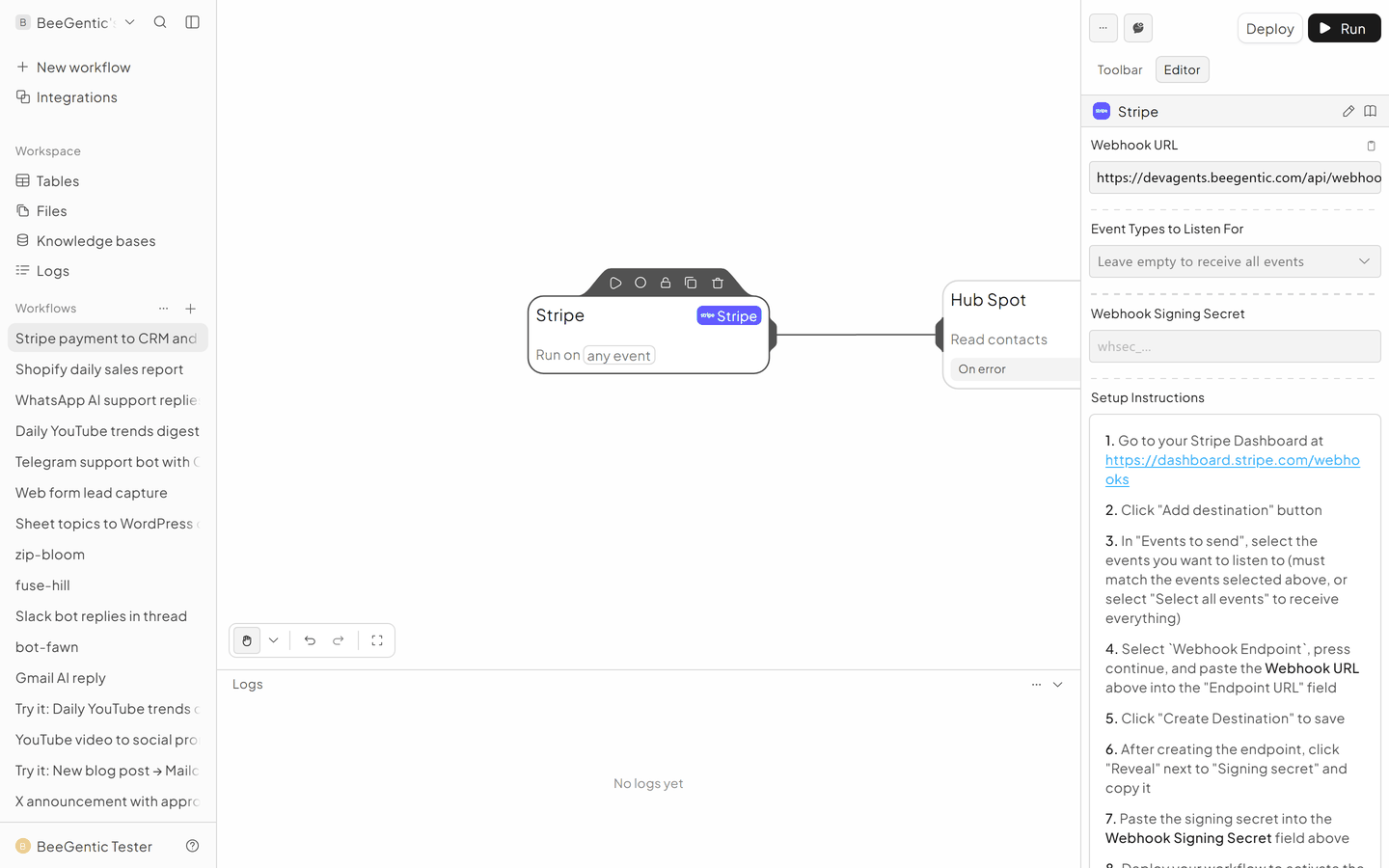Open the 'Daily YouTube trends digest' workflow
The image size is (1389, 868).
point(108,431)
